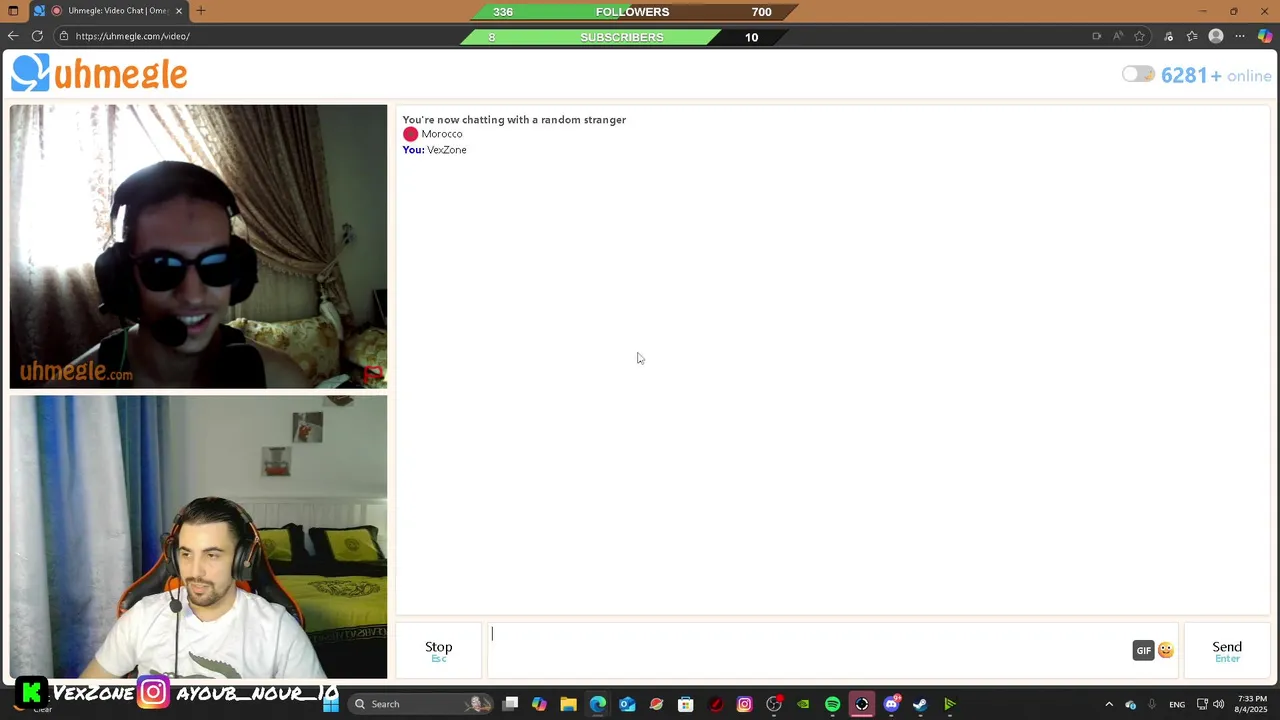Open NVIDIA app from the taskbar
The width and height of the screenshot is (1280, 720).
click(803, 704)
